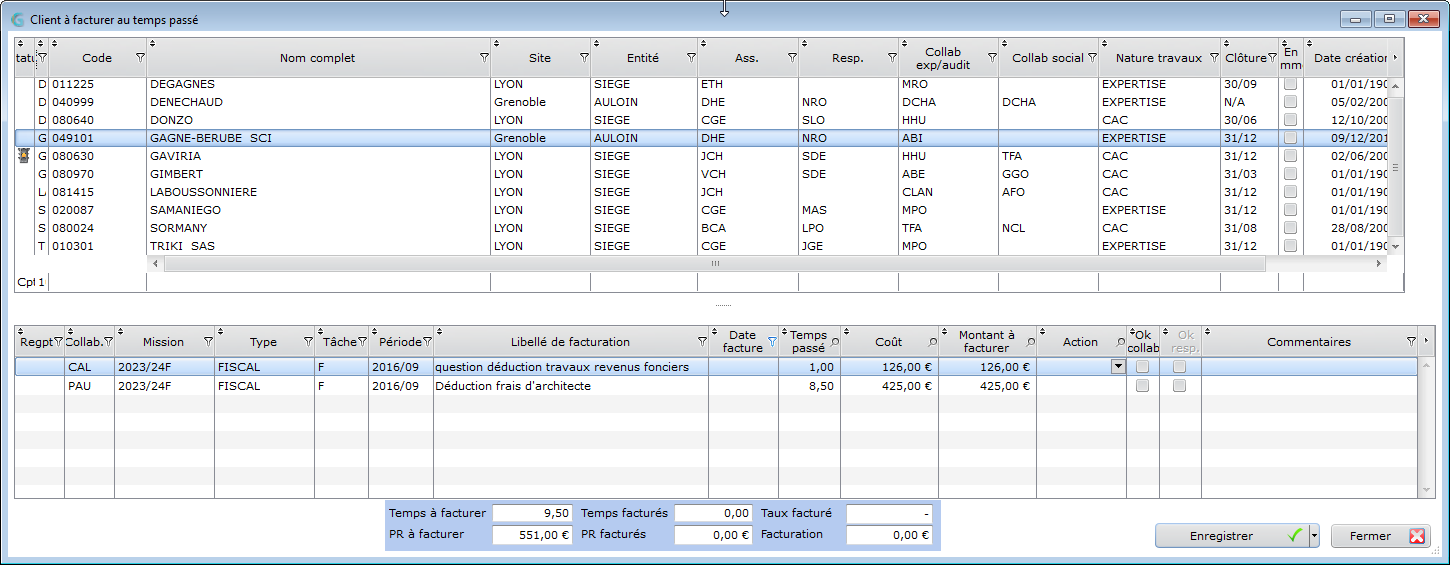Click the traffic light status icon for GAVIRIA
This screenshot has width=1450, height=565.
tap(25, 156)
